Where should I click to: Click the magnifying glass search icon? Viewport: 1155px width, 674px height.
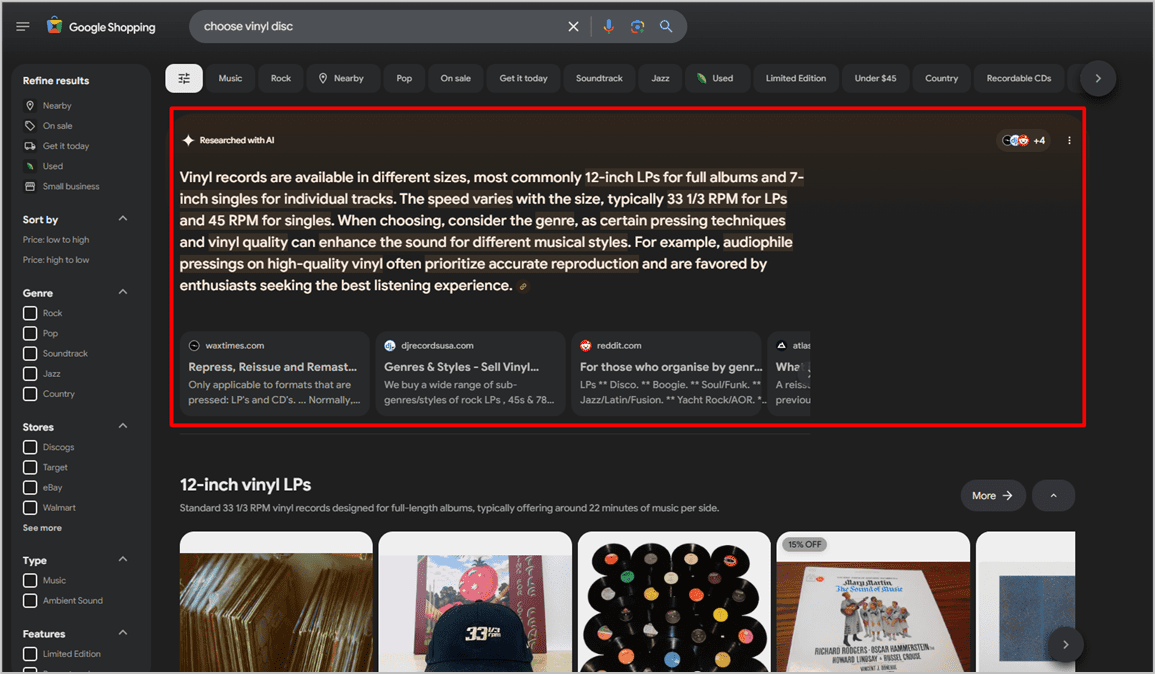pyautogui.click(x=666, y=27)
